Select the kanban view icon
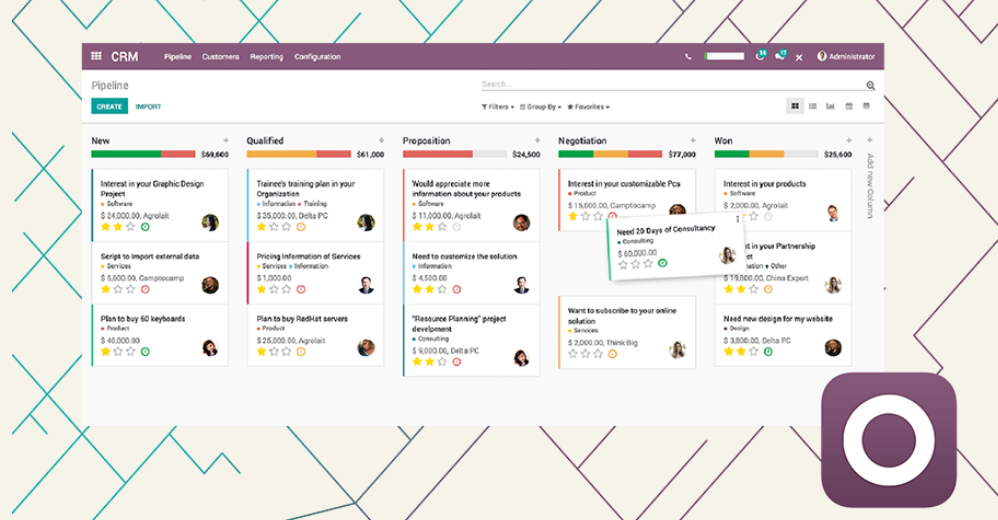The height and width of the screenshot is (520, 998). pos(795,106)
